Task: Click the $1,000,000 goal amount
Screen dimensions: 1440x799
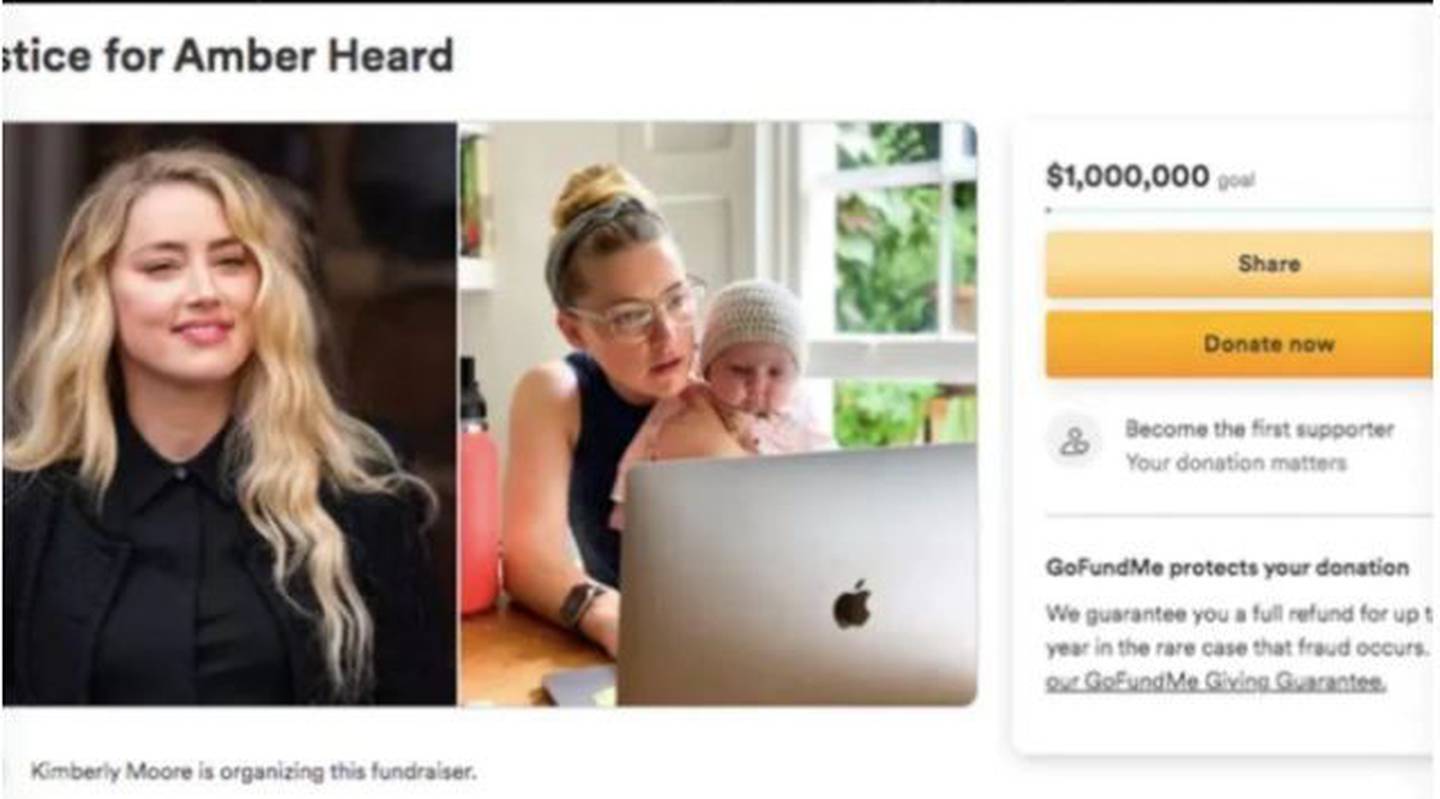Action: (x=1128, y=177)
